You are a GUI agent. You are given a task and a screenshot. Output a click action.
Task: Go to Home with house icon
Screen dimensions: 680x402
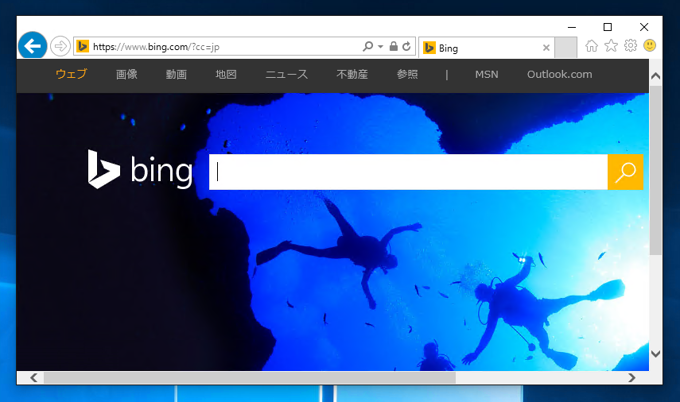point(592,46)
